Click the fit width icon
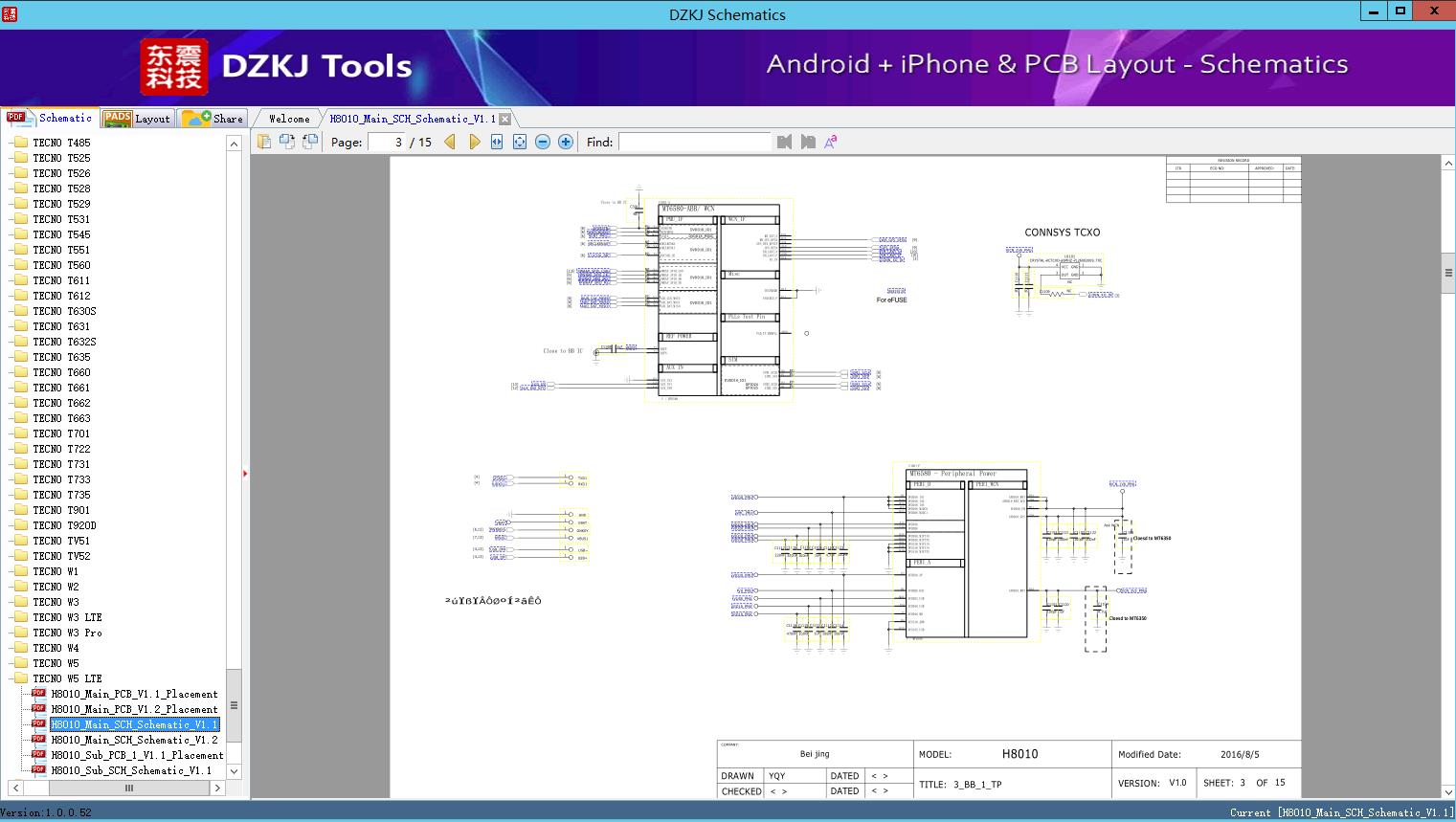This screenshot has height=822, width=1456. 497,142
